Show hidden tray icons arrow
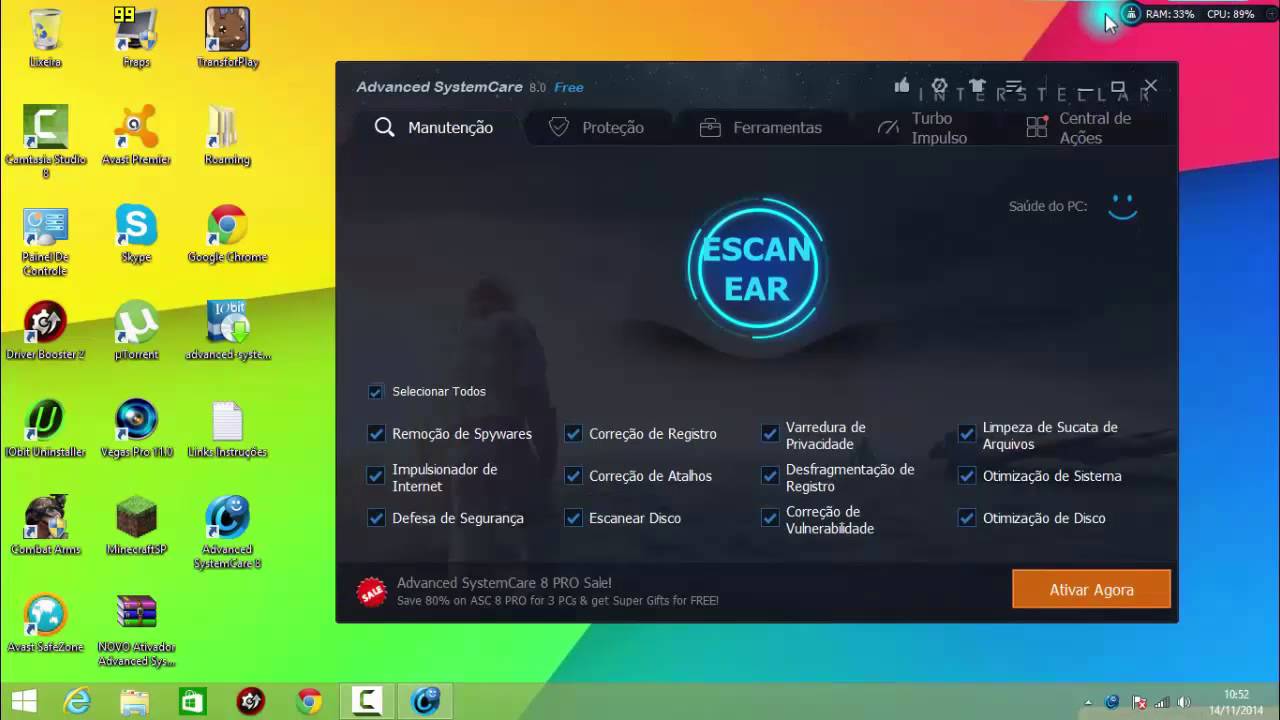The height and width of the screenshot is (720, 1280). [x=1088, y=702]
